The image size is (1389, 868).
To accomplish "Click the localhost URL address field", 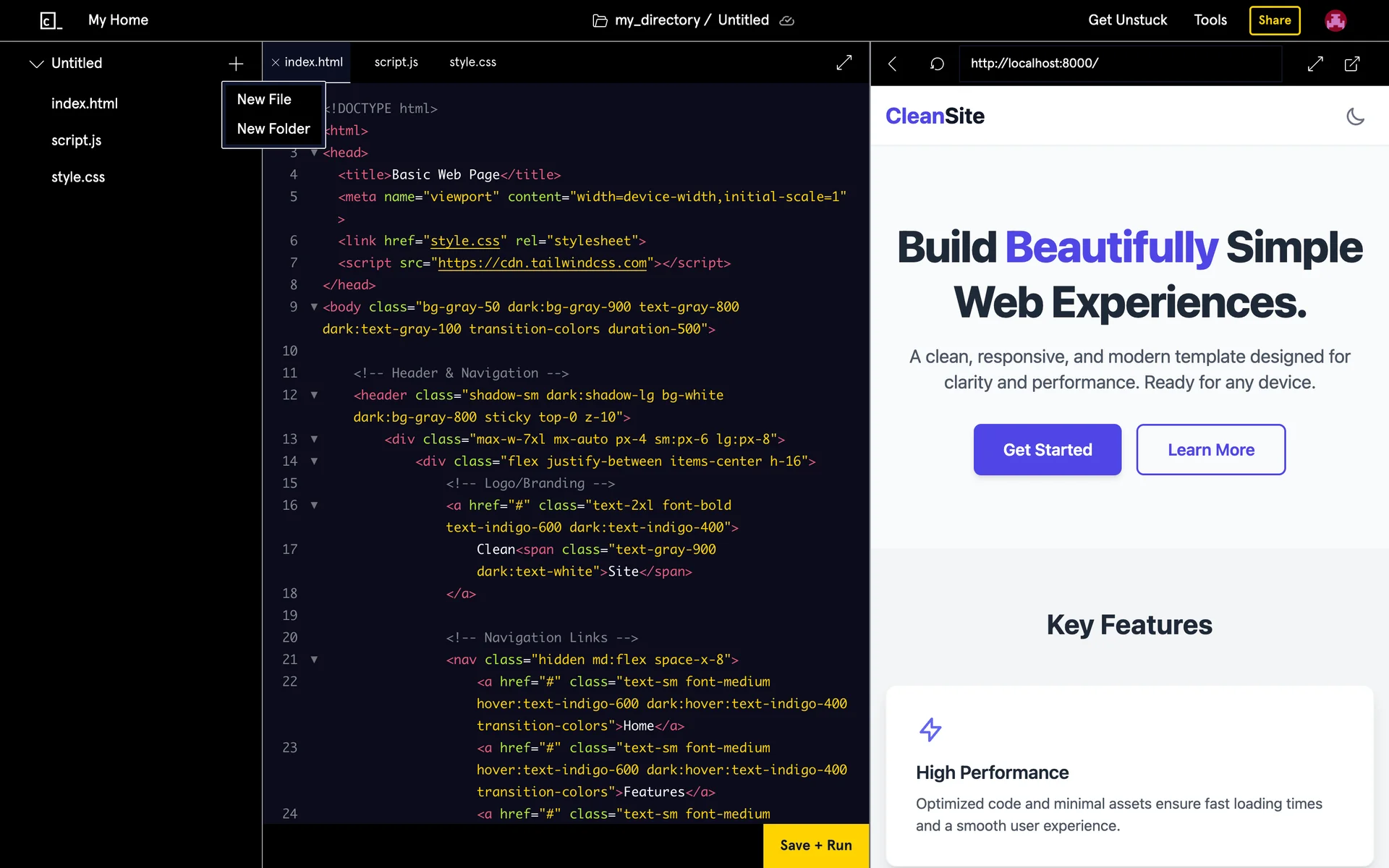I will [1120, 64].
